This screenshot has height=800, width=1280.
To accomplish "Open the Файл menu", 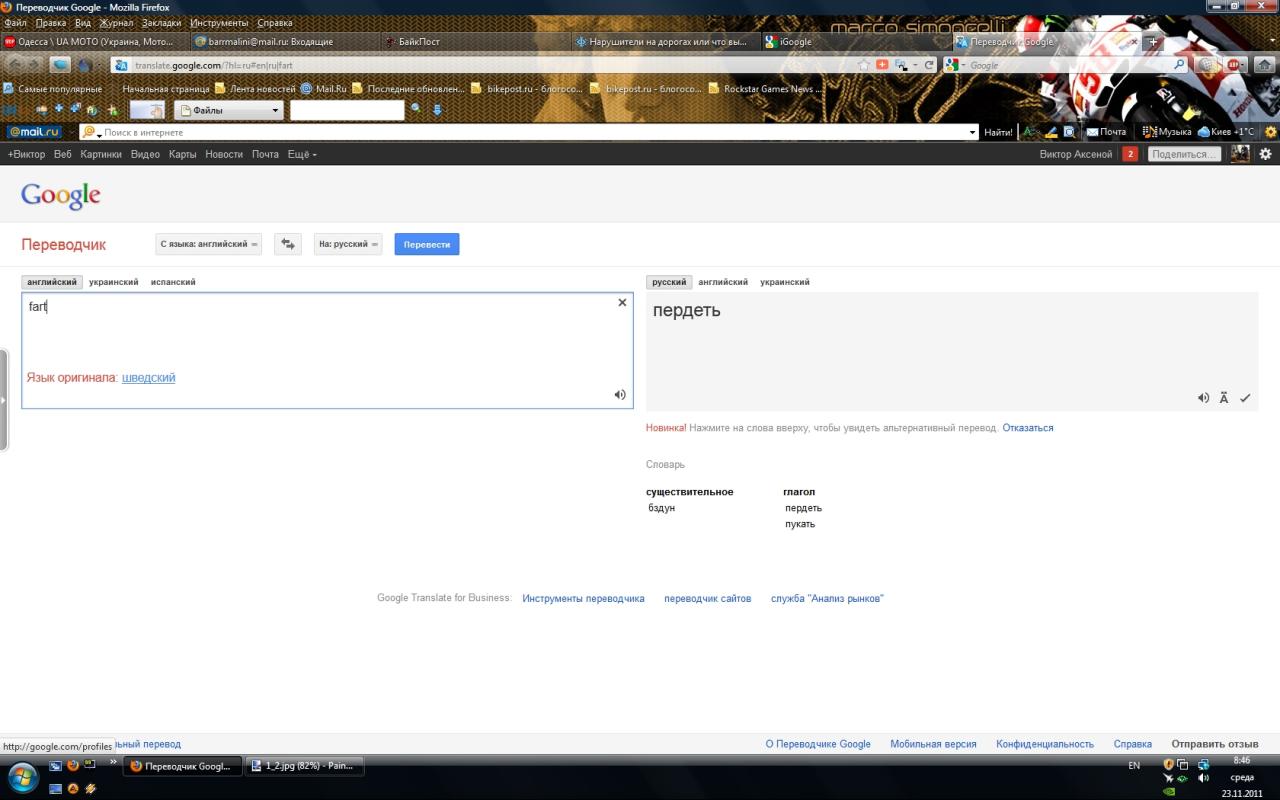I will tap(15, 22).
